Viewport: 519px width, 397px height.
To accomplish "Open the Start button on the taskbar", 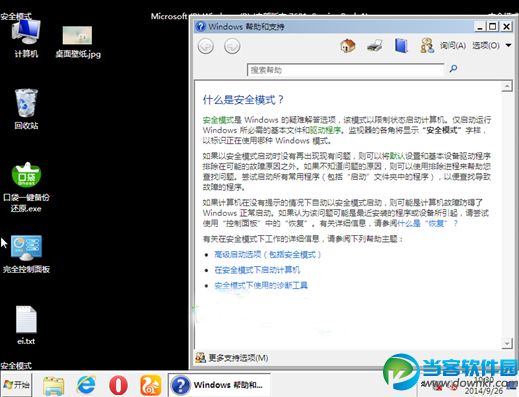I will 16,385.
